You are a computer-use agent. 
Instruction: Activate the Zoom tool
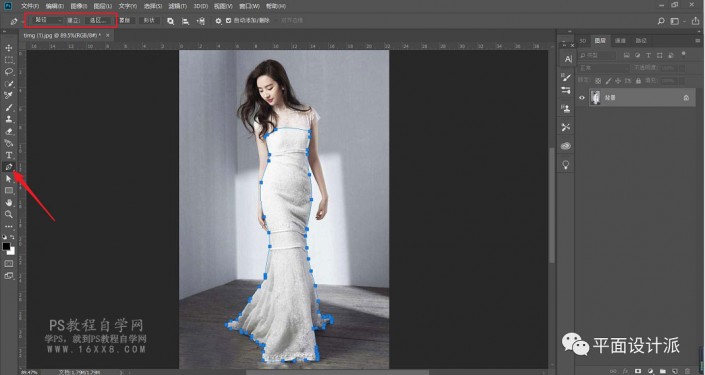coord(9,214)
